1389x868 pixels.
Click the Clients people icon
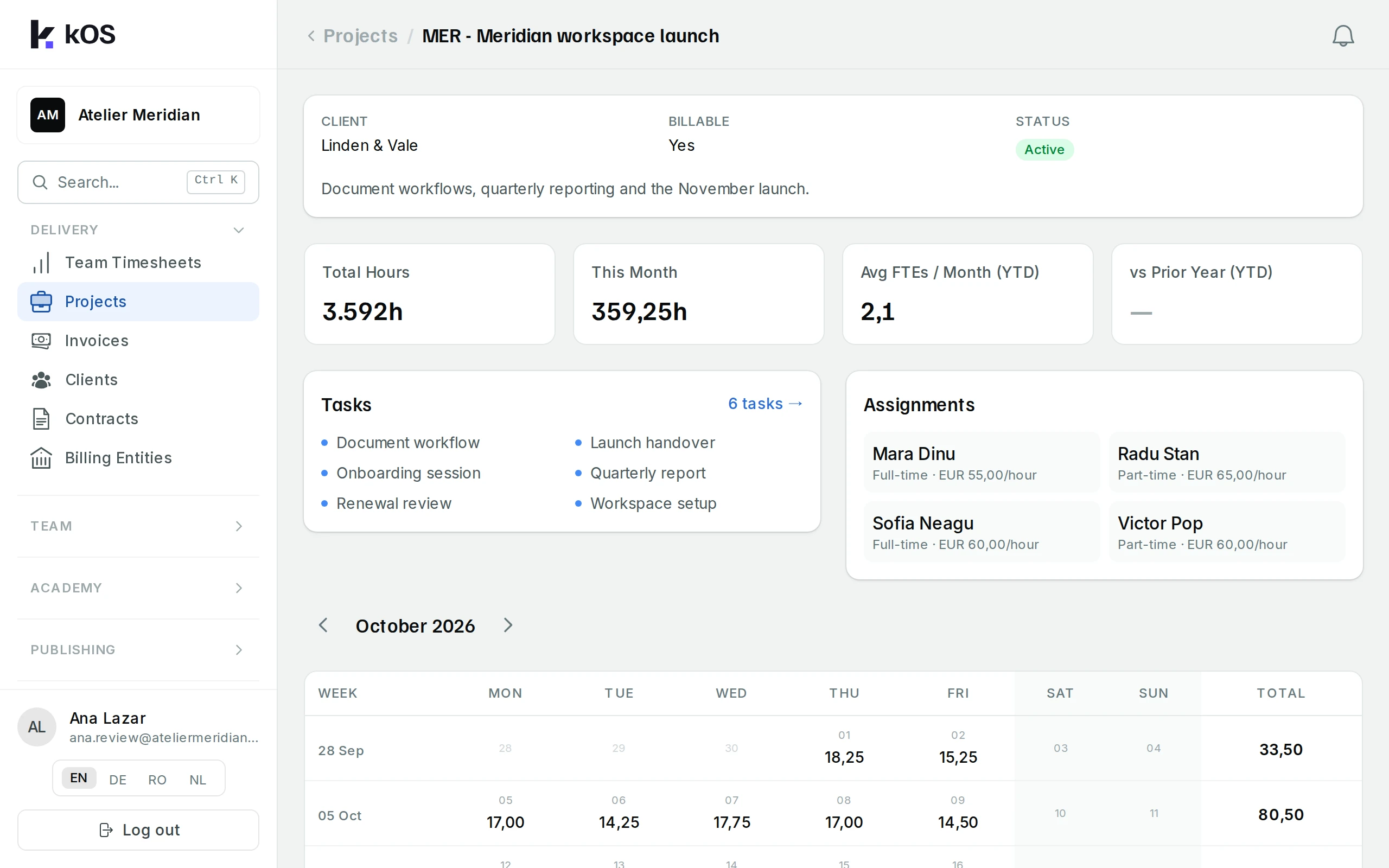[41, 379]
